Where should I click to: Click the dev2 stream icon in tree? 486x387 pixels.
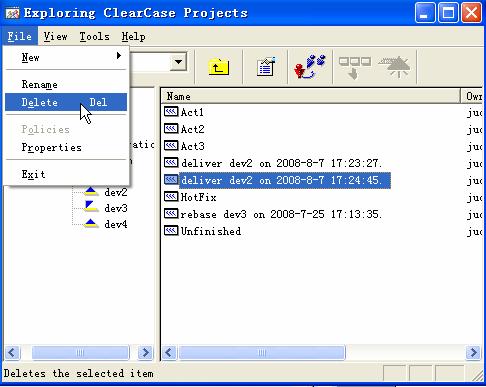pos(91,192)
